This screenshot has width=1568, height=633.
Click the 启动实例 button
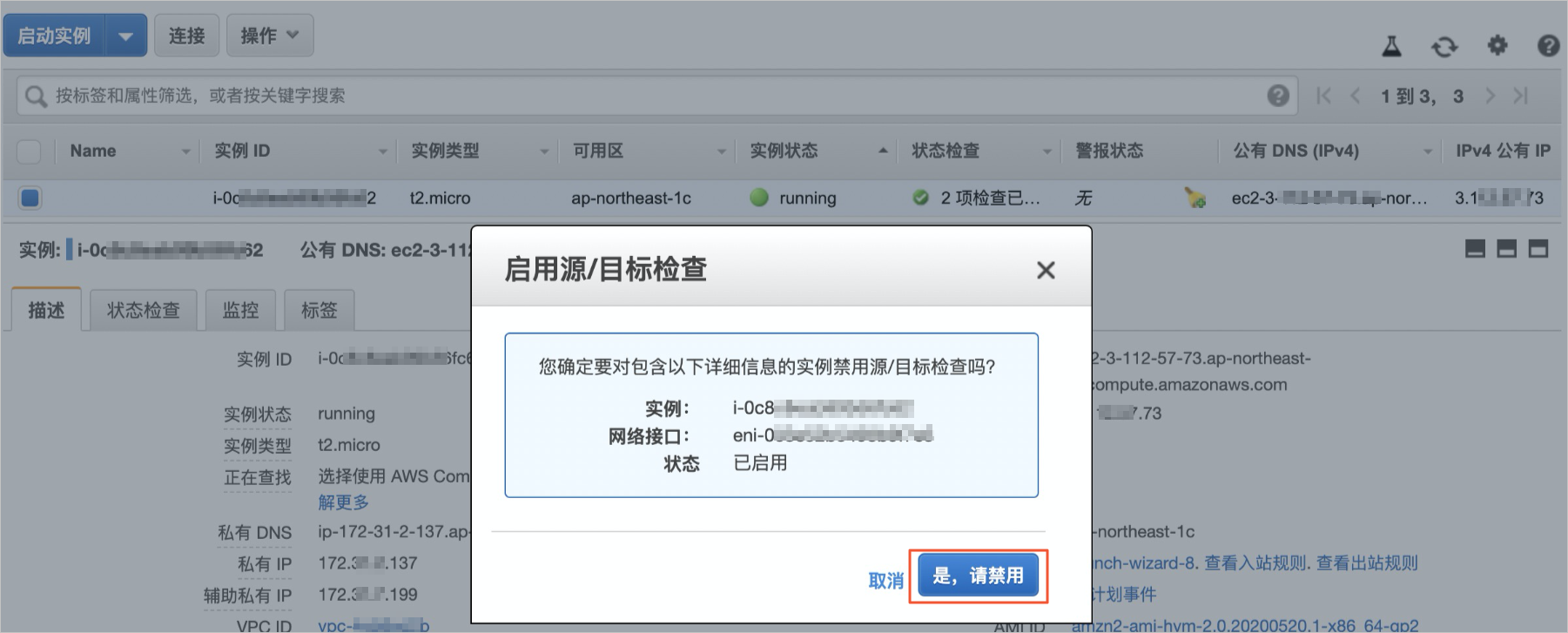pyautogui.click(x=54, y=36)
